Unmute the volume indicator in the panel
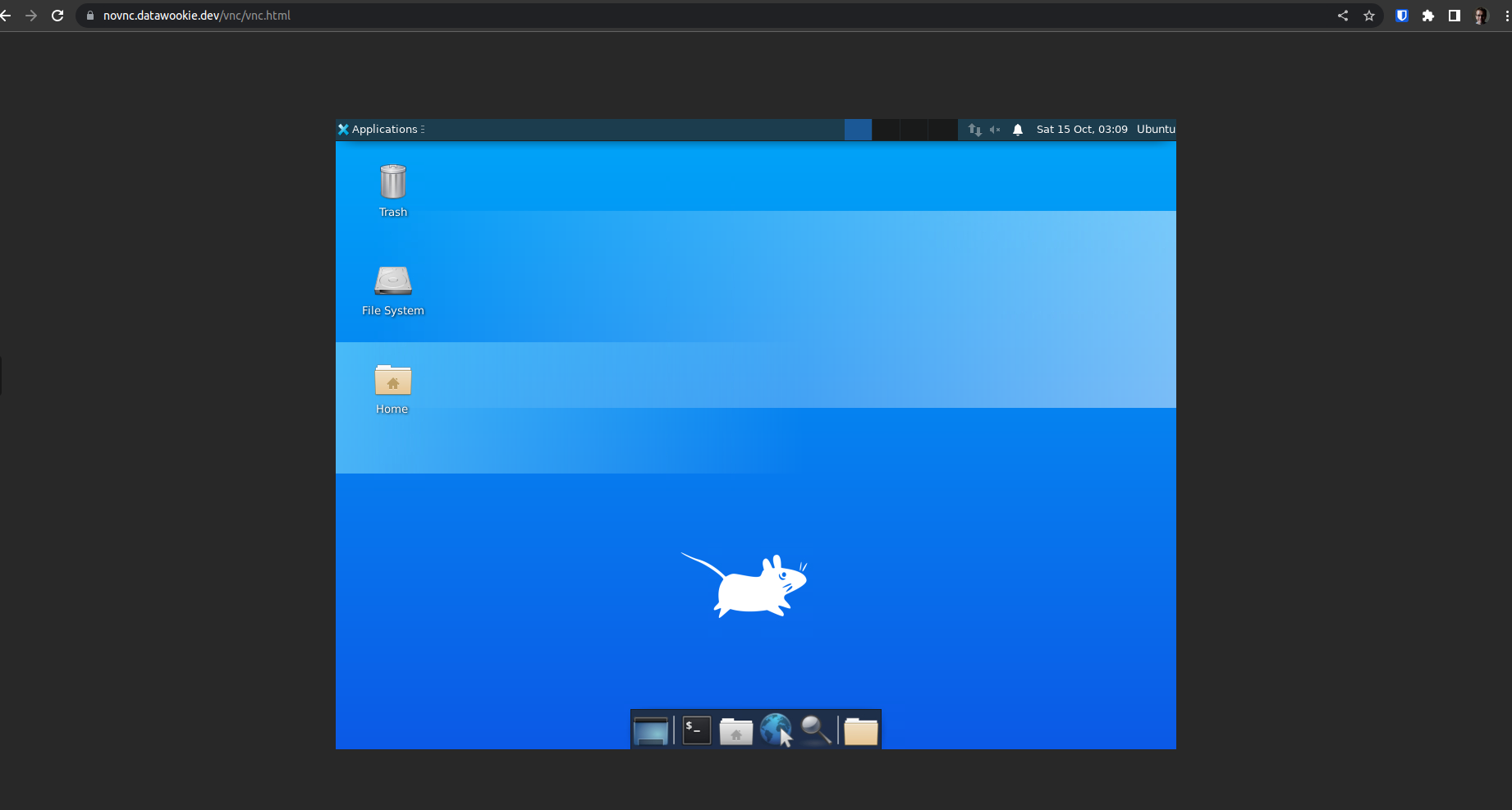This screenshot has width=1512, height=810. click(995, 129)
